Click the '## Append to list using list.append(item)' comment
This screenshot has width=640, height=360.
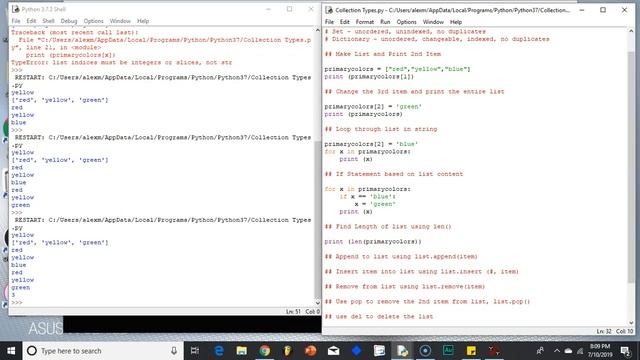pyautogui.click(x=401, y=256)
